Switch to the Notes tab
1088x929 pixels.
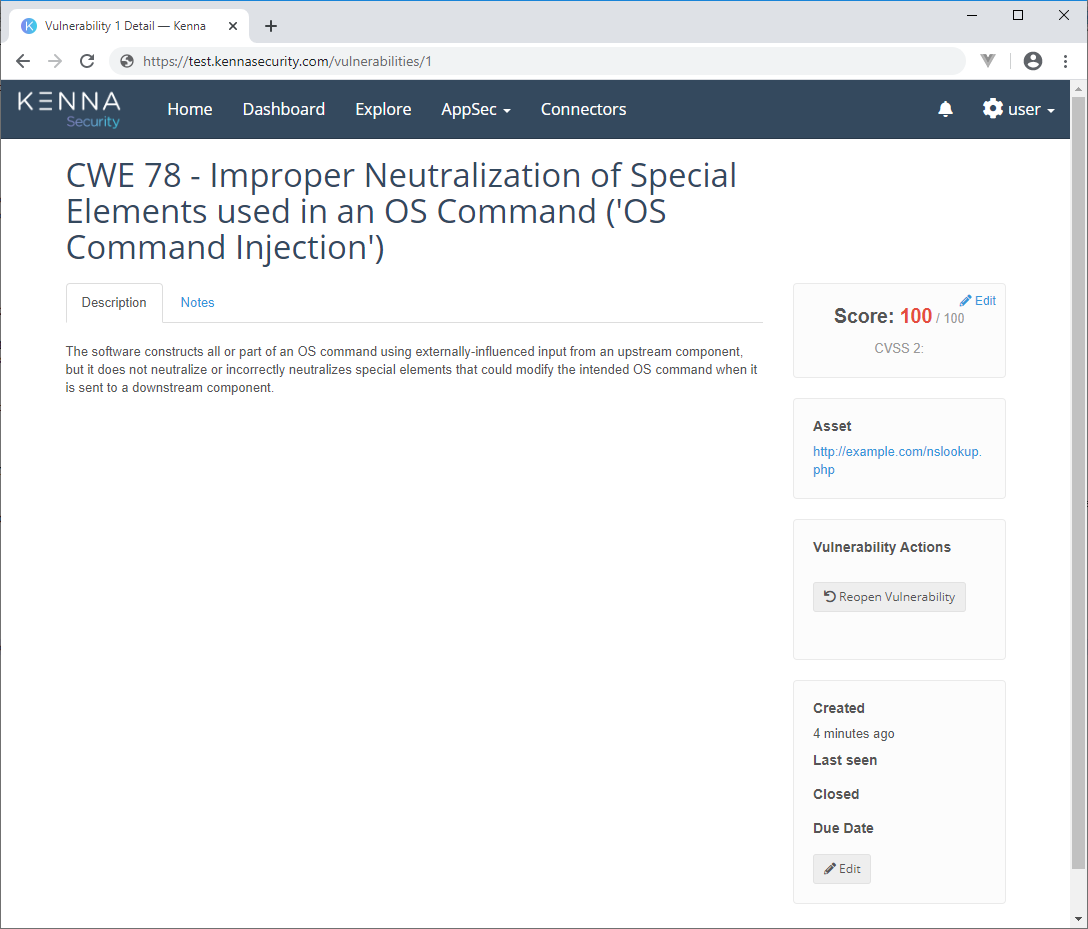click(x=197, y=302)
